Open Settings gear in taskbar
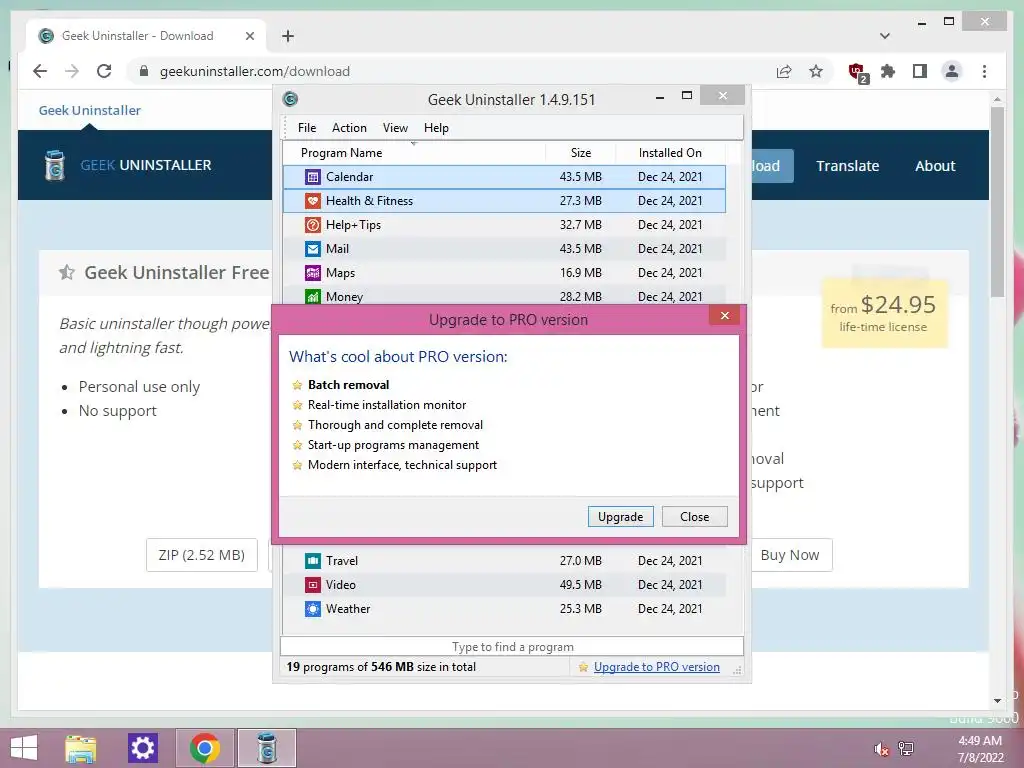Viewport: 1024px width, 768px height. pyautogui.click(x=142, y=748)
